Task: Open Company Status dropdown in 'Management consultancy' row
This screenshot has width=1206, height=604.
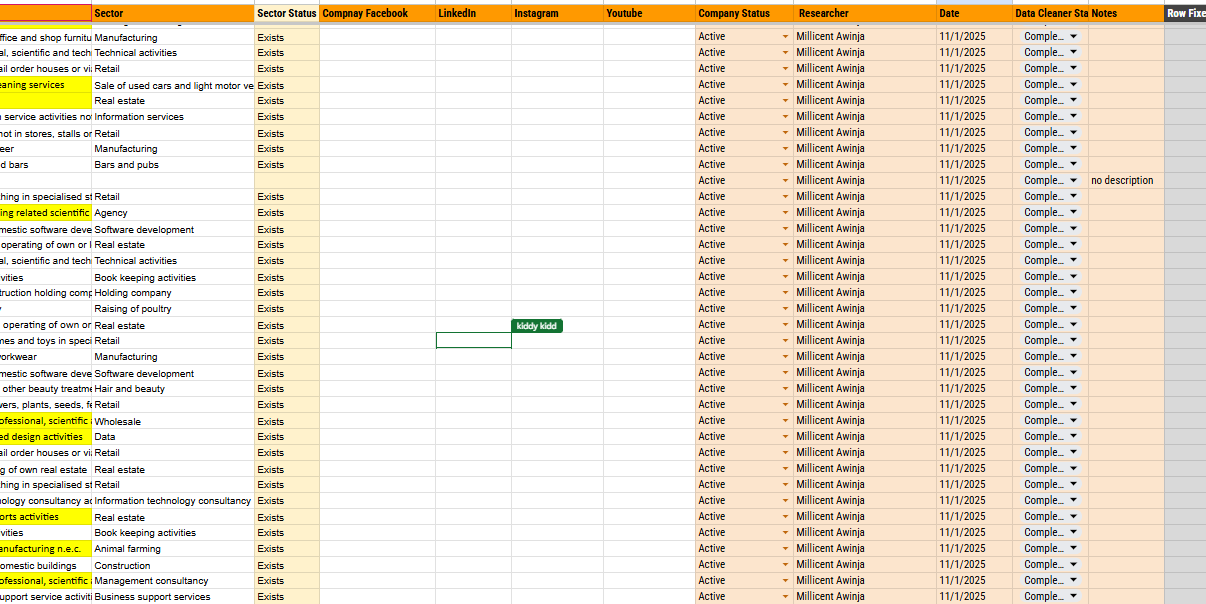Action: click(x=785, y=581)
